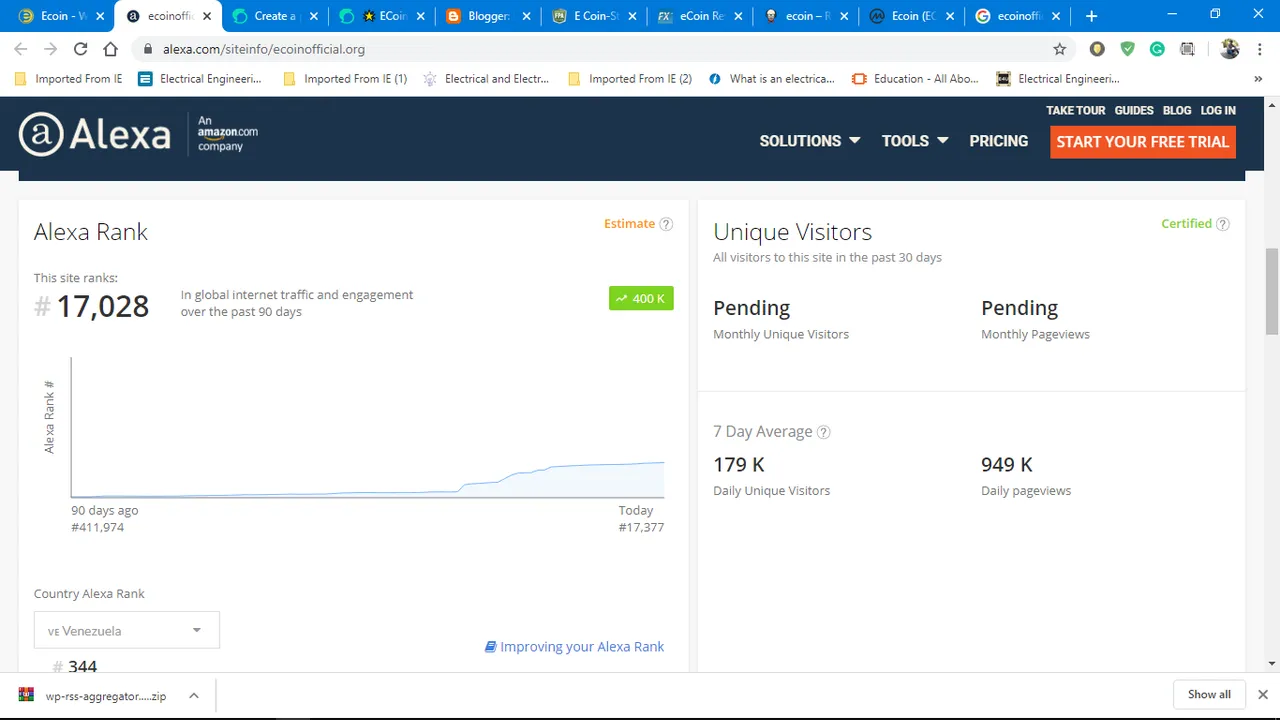
Task: Switch to the Create a tab
Action: click(274, 16)
